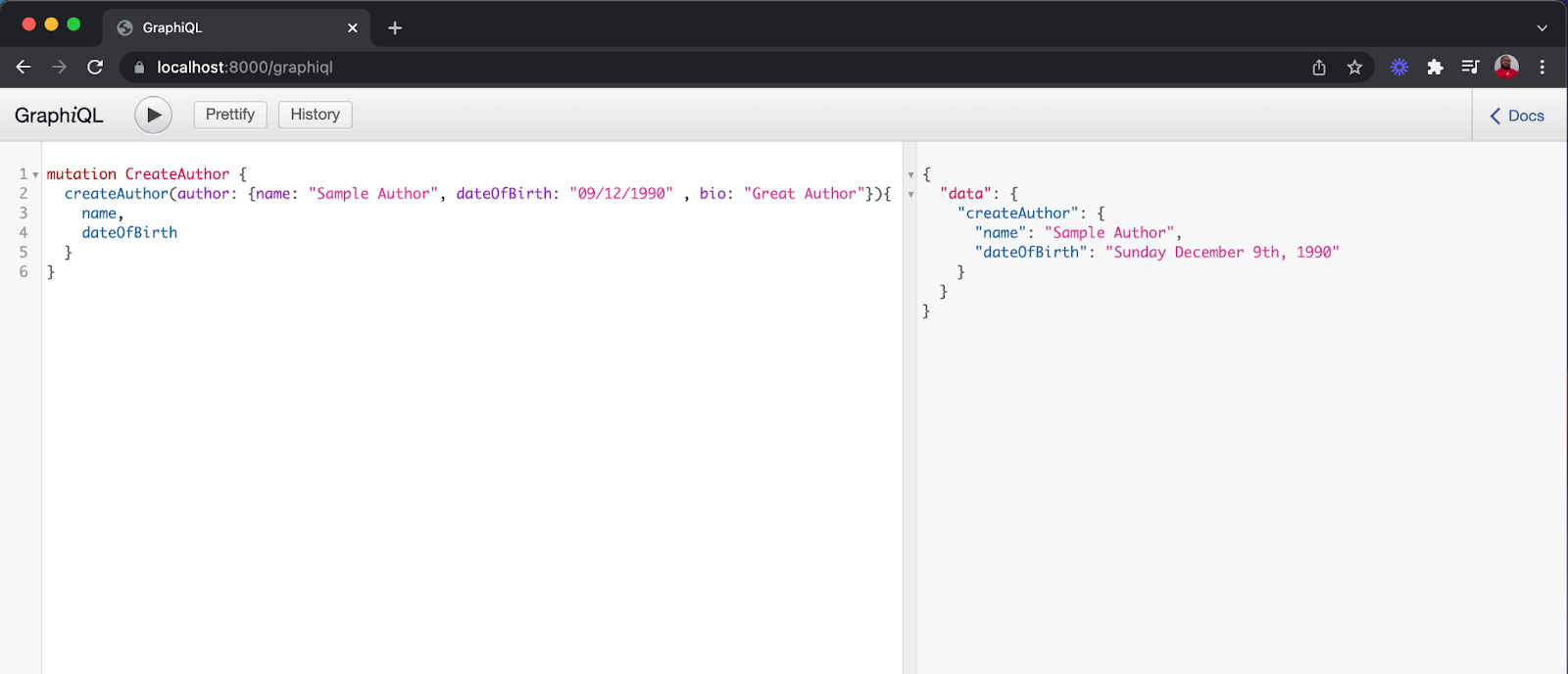Image resolution: width=1568 pixels, height=674 pixels.
Task: Close the GraphiQL tab
Action: tap(353, 27)
